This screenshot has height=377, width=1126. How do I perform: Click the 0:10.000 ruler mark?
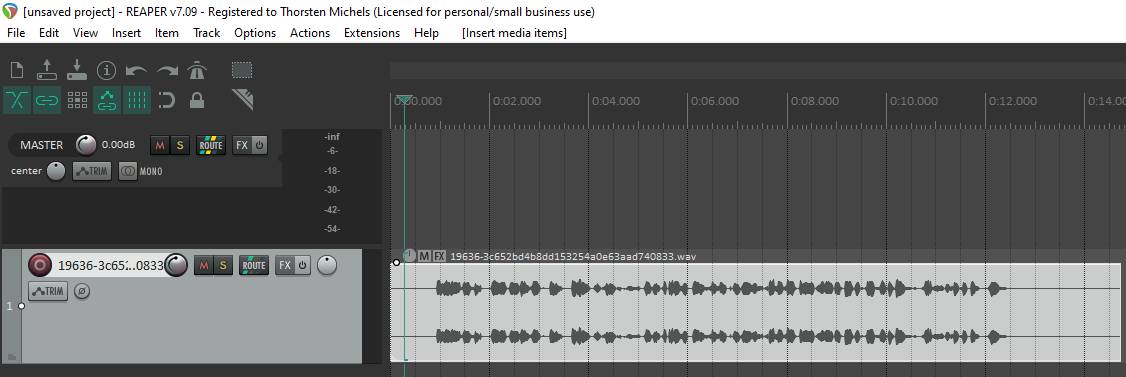(913, 101)
